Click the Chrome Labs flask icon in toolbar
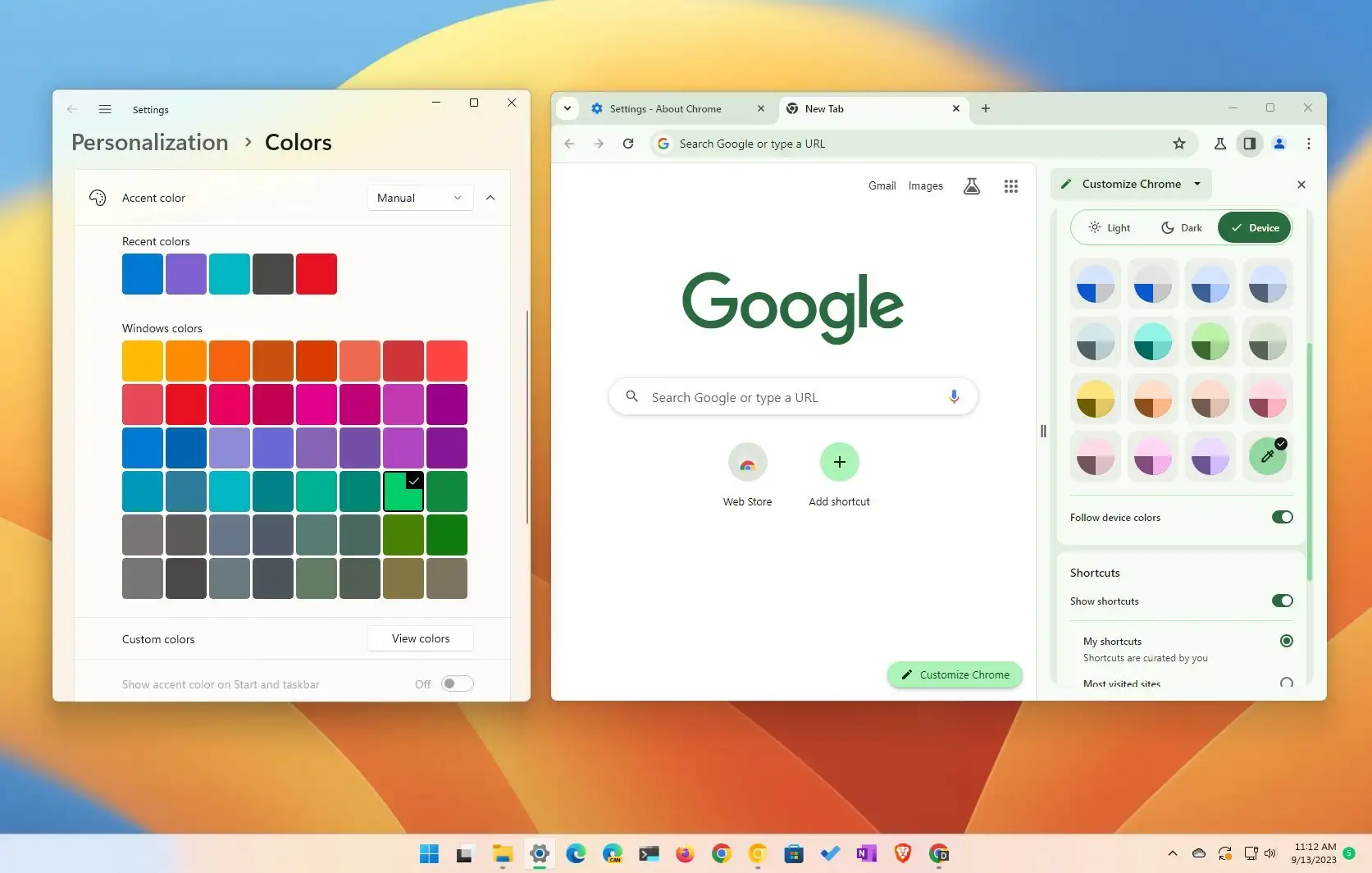Viewport: 1372px width, 873px height. pos(1219,144)
